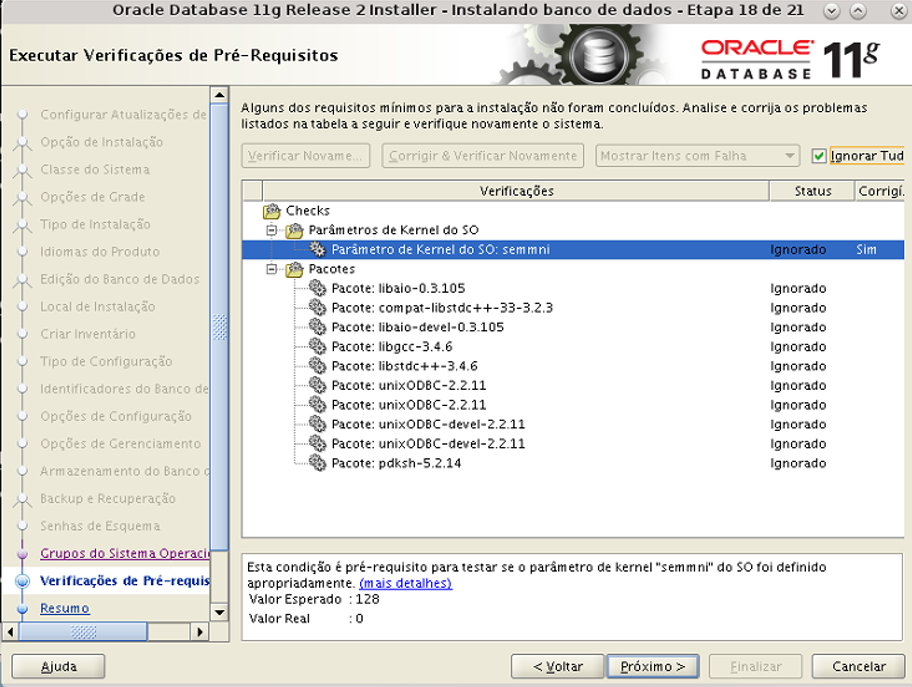The width and height of the screenshot is (912, 687).
Task: Click Corrigir & Verificar Novamente
Action: pos(483,156)
